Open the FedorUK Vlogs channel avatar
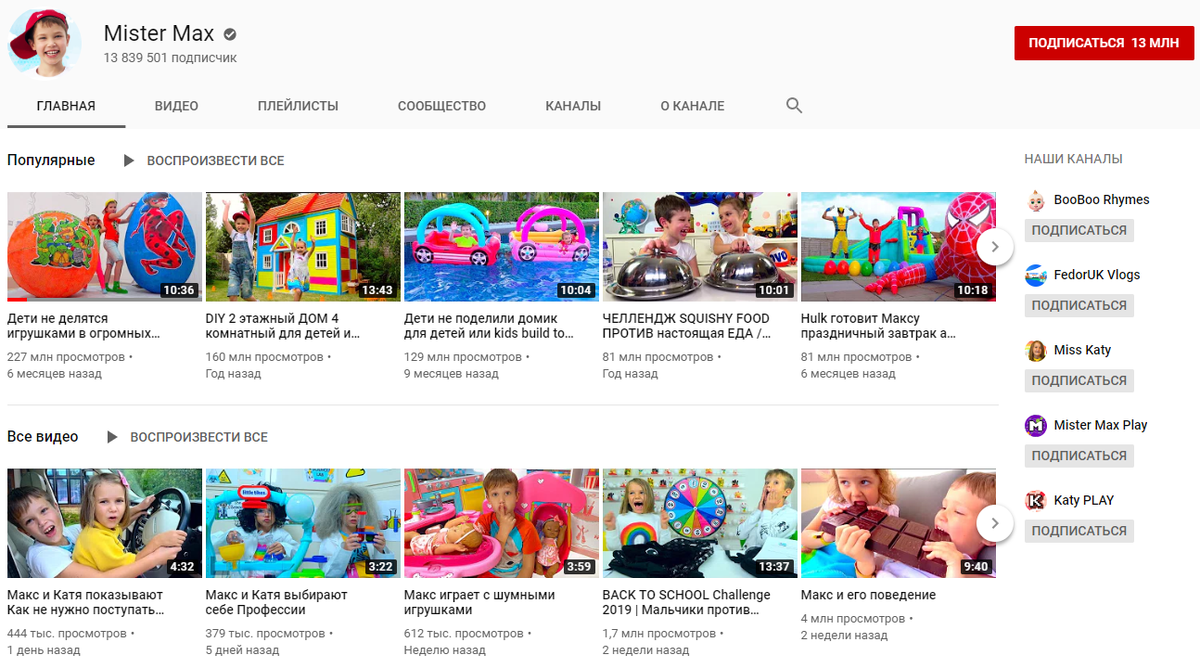 [x=1037, y=274]
